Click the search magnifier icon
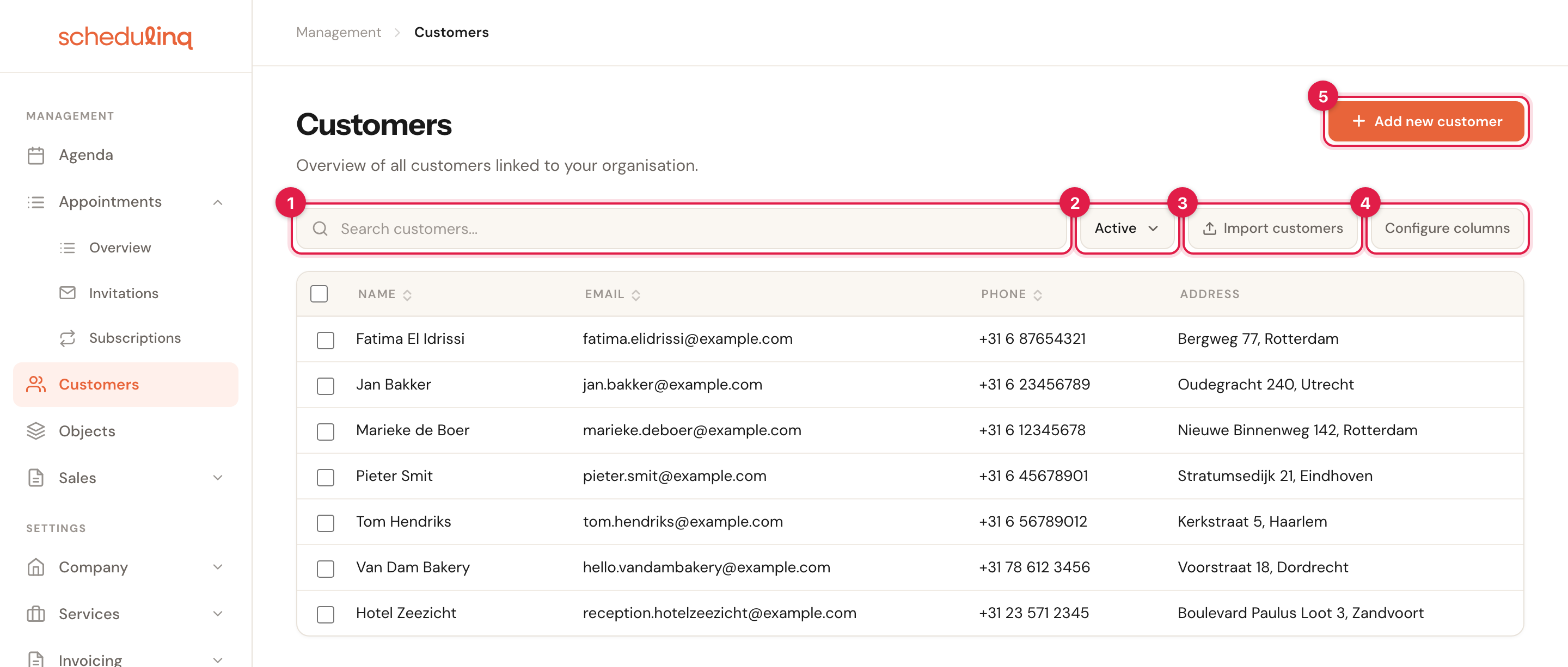This screenshot has height=667, width=1568. tap(320, 228)
